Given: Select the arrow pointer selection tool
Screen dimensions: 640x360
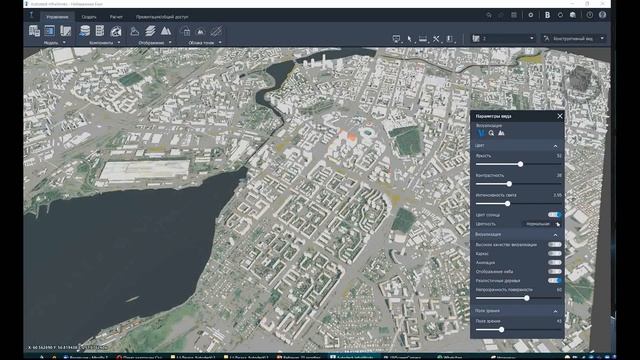Looking at the screenshot, I should point(409,39).
